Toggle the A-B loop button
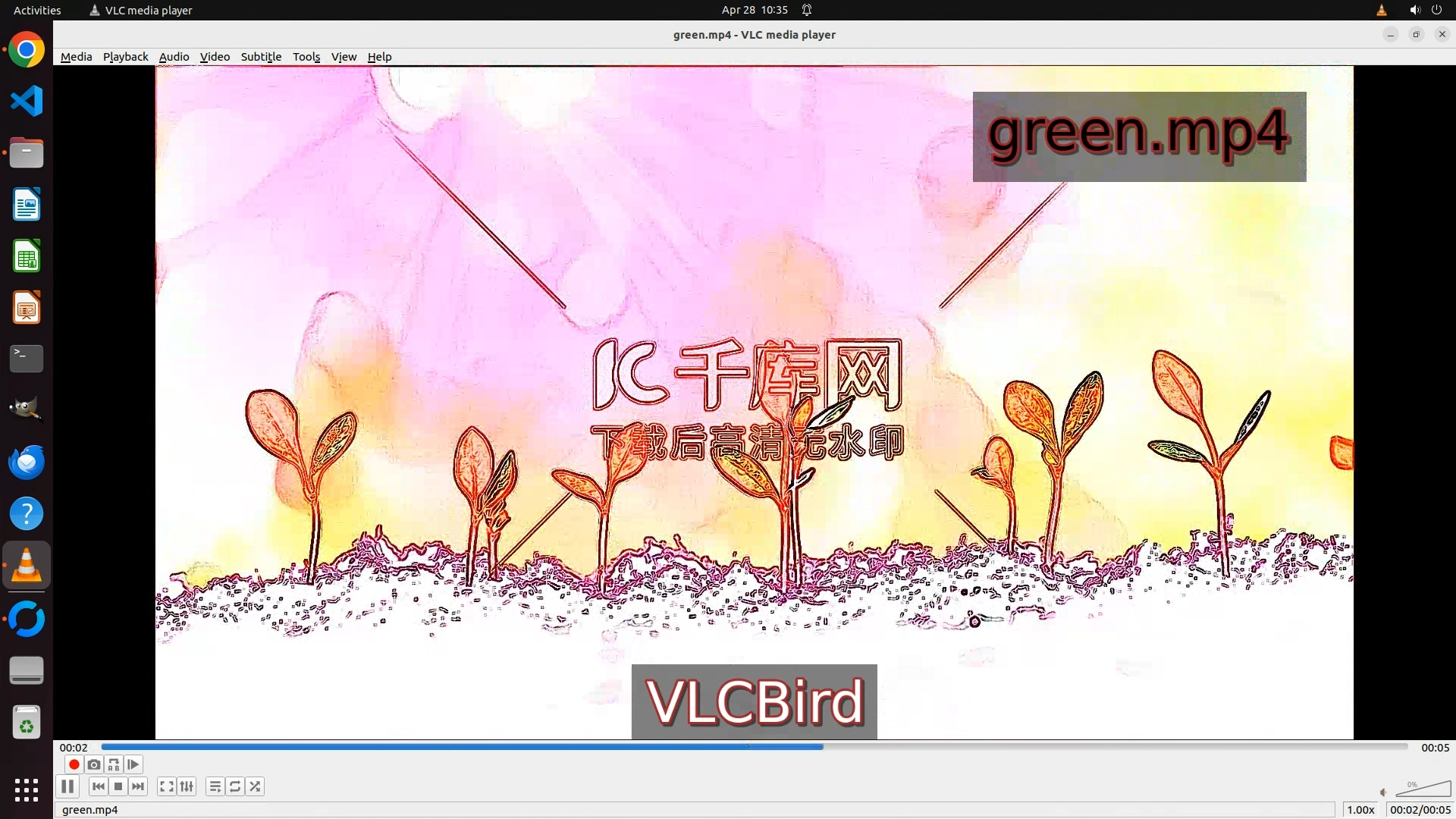This screenshot has height=819, width=1456. click(114, 764)
